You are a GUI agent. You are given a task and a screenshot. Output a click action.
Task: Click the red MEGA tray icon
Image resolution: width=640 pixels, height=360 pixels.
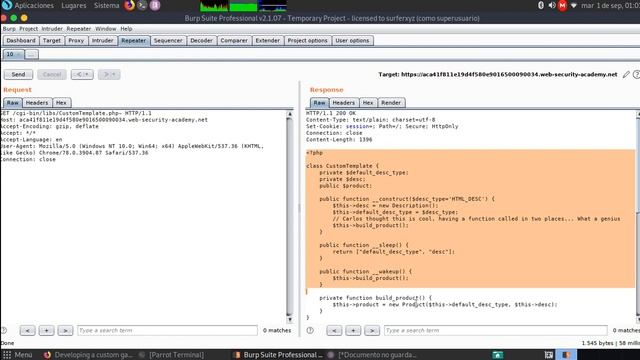pyautogui.click(x=562, y=5)
